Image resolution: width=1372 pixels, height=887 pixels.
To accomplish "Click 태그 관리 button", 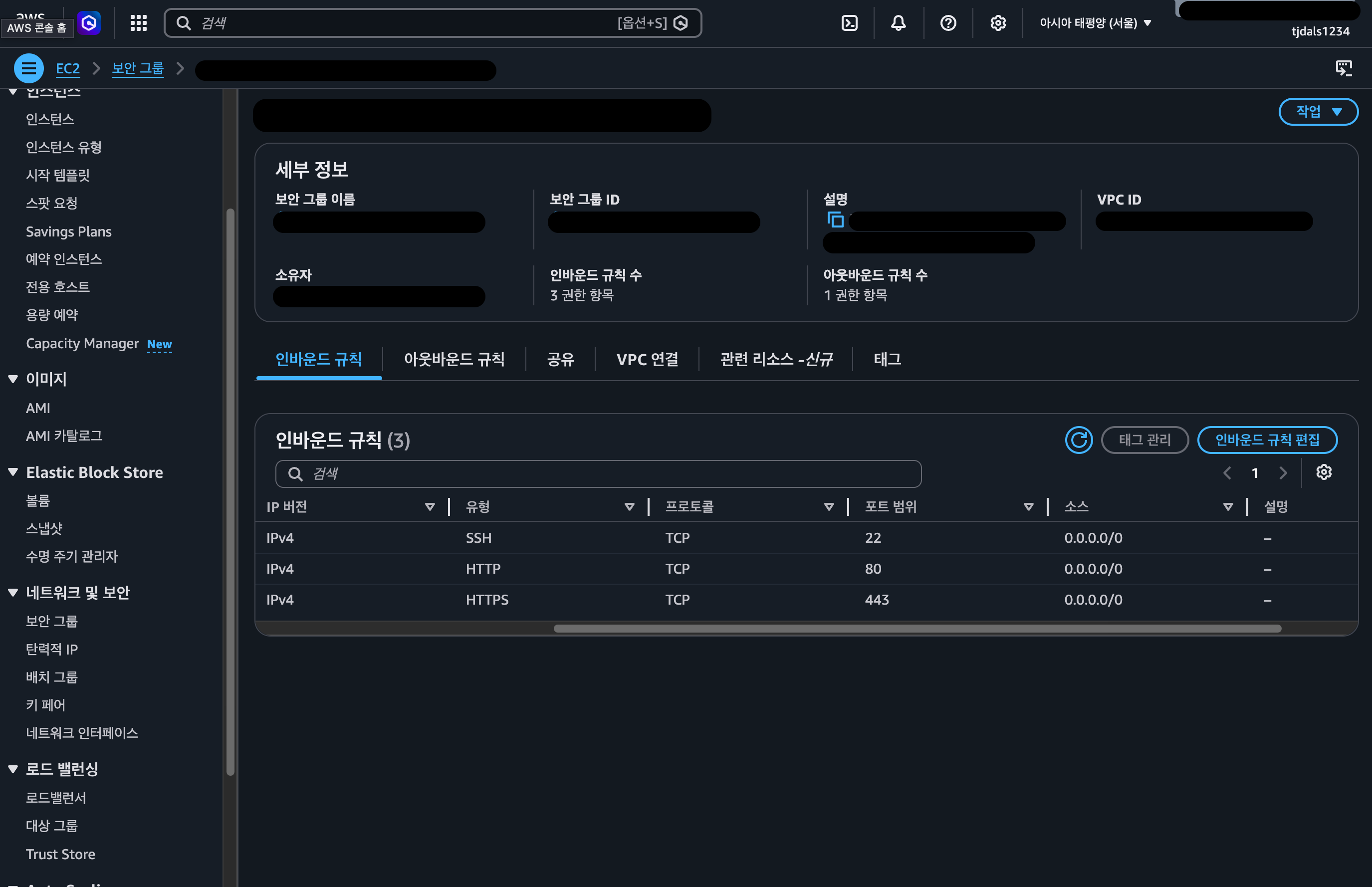I will (1144, 440).
